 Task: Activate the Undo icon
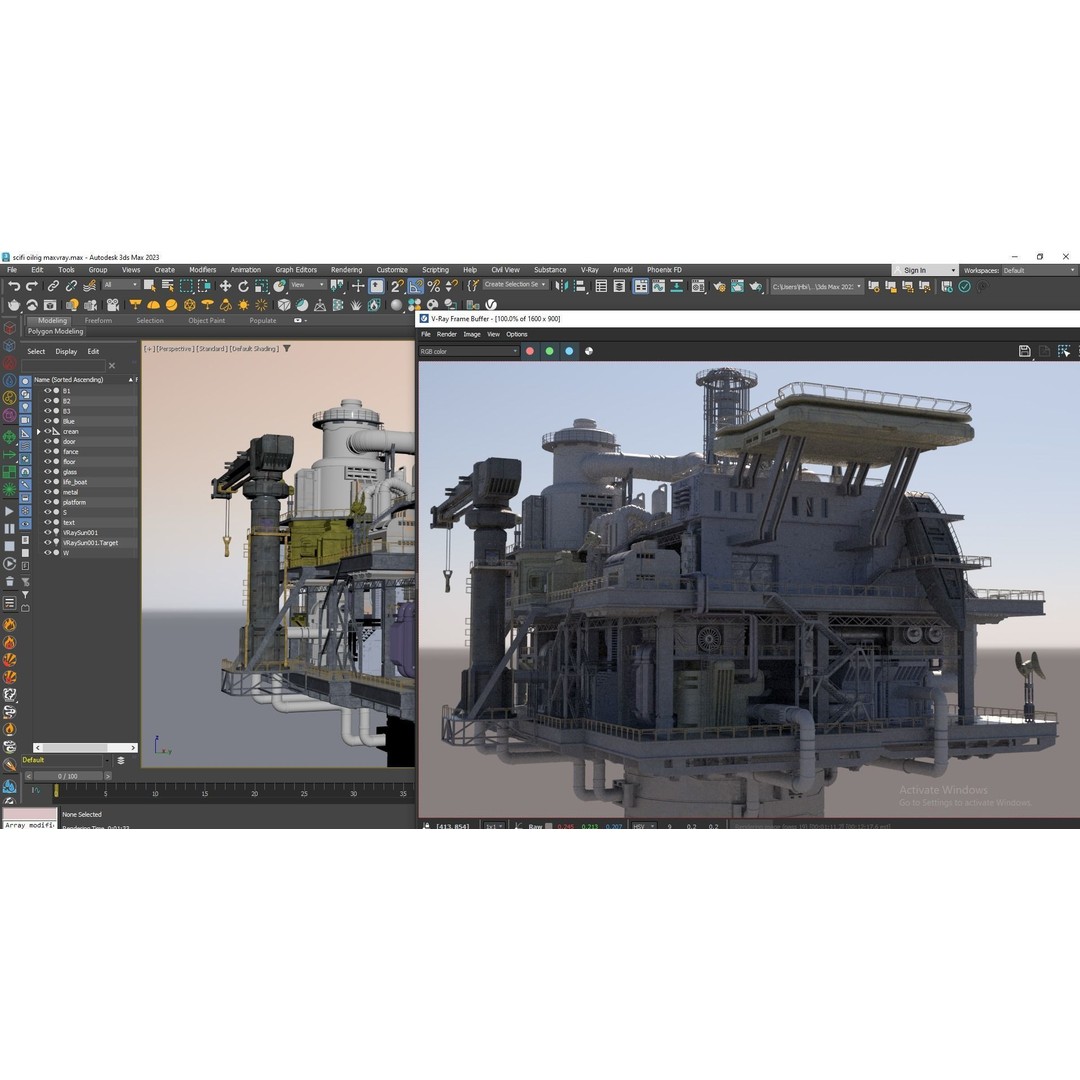point(14,286)
